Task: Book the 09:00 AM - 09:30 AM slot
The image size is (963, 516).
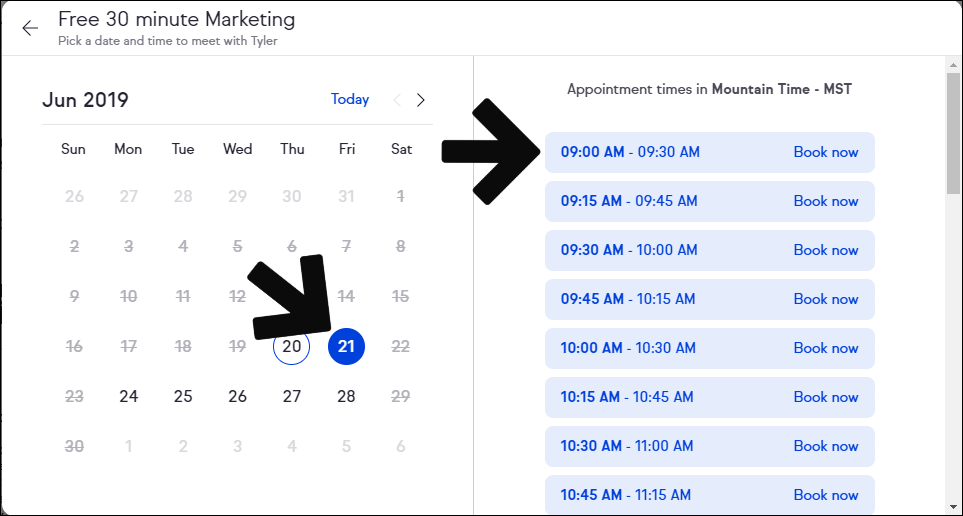Action: [x=709, y=152]
